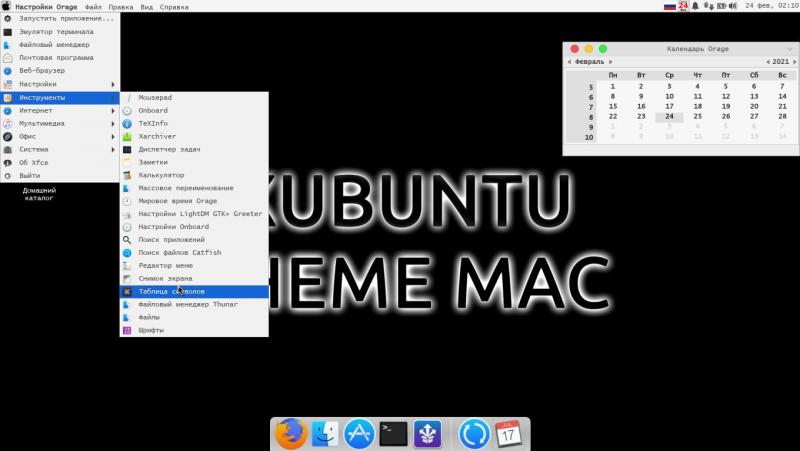Click the blue sync arrows dock icon
This screenshot has height=451, width=800.
point(474,433)
